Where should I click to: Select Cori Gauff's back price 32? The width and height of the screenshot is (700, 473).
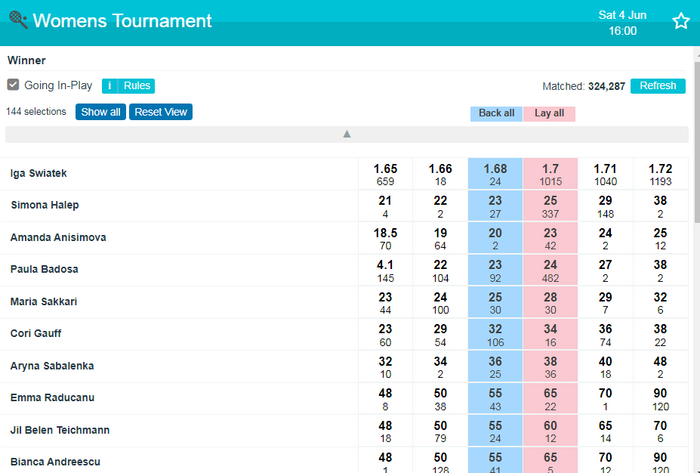[495, 334]
